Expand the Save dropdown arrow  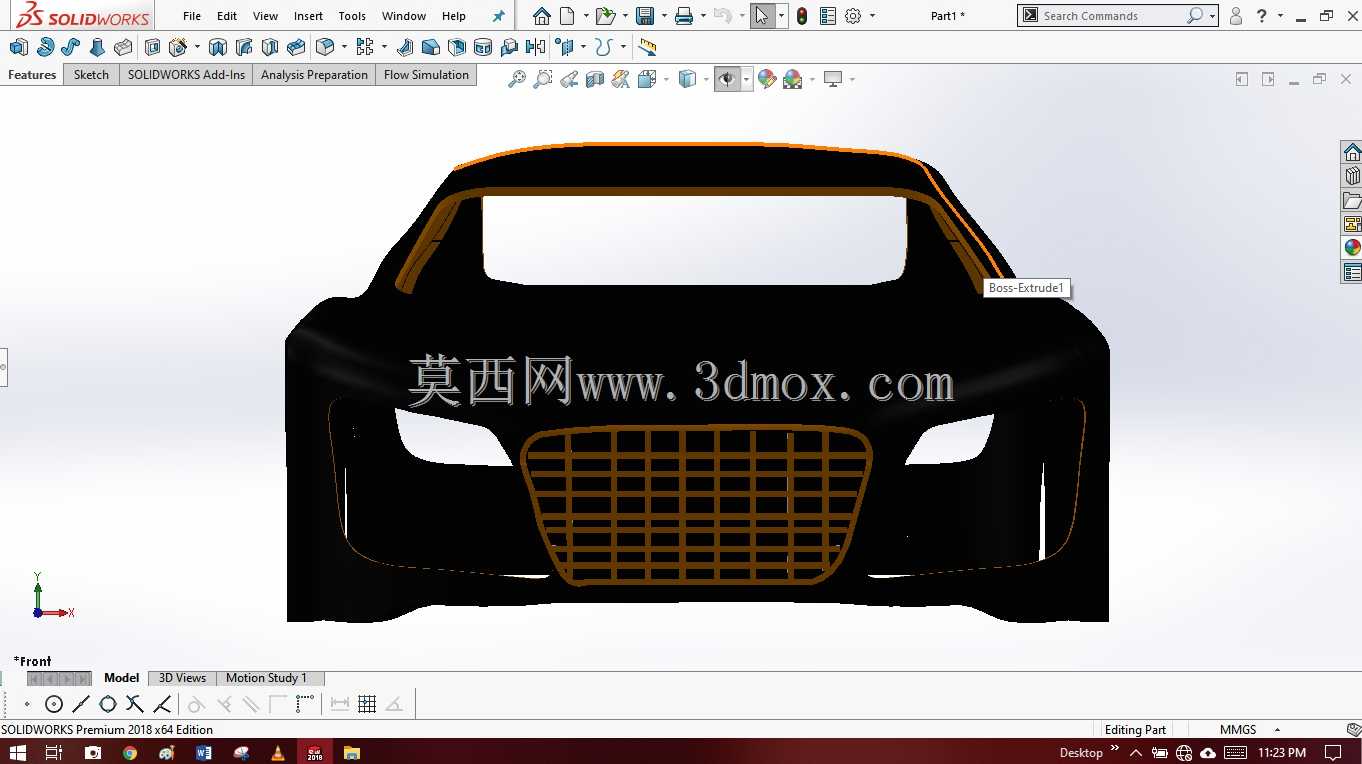[x=664, y=16]
